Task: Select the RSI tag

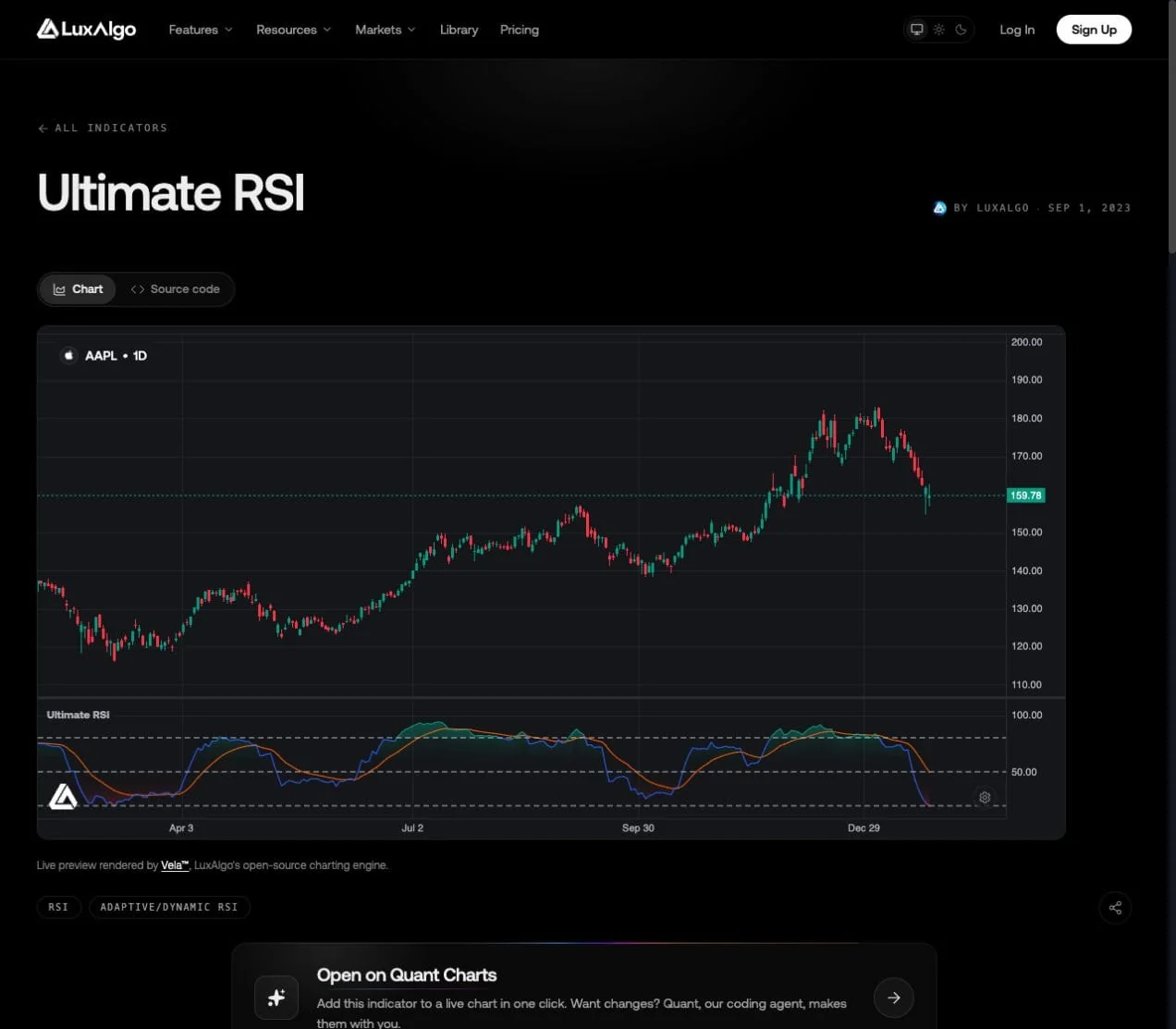Action: [x=58, y=907]
